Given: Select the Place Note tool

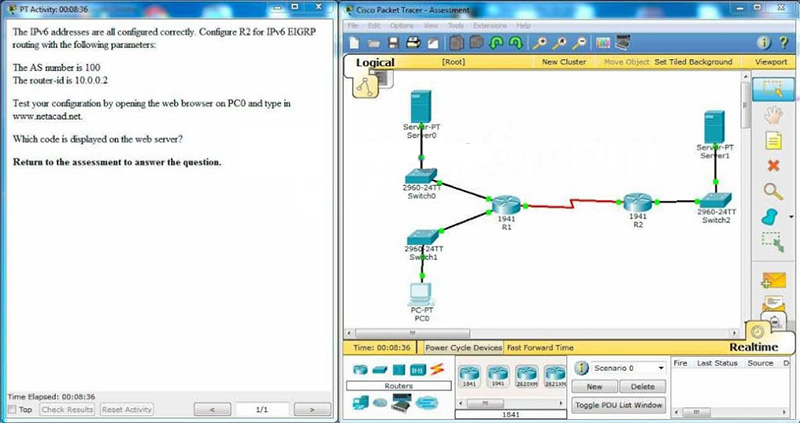Looking at the screenshot, I should click(x=773, y=140).
